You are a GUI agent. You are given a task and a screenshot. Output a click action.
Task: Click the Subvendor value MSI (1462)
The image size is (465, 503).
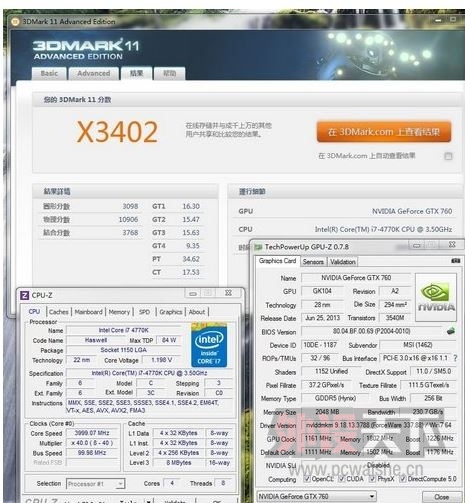pyautogui.click(x=417, y=345)
